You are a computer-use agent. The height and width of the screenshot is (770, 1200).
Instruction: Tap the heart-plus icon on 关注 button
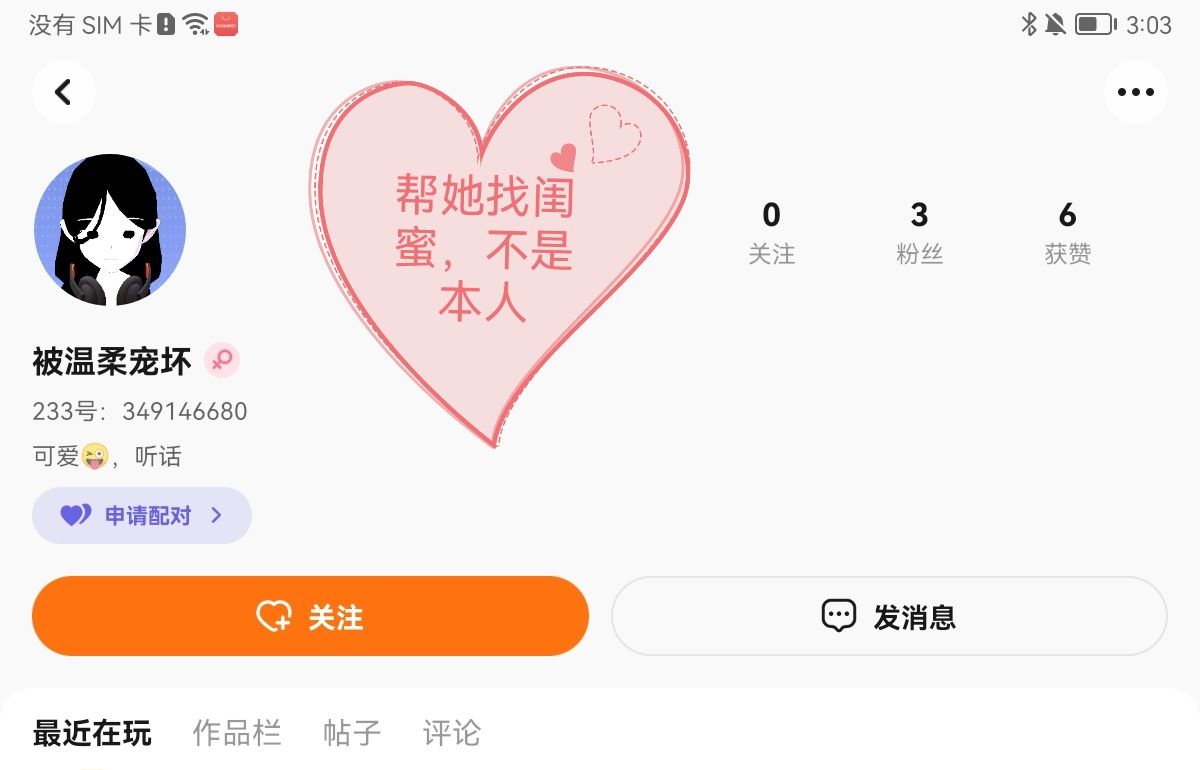(x=273, y=616)
